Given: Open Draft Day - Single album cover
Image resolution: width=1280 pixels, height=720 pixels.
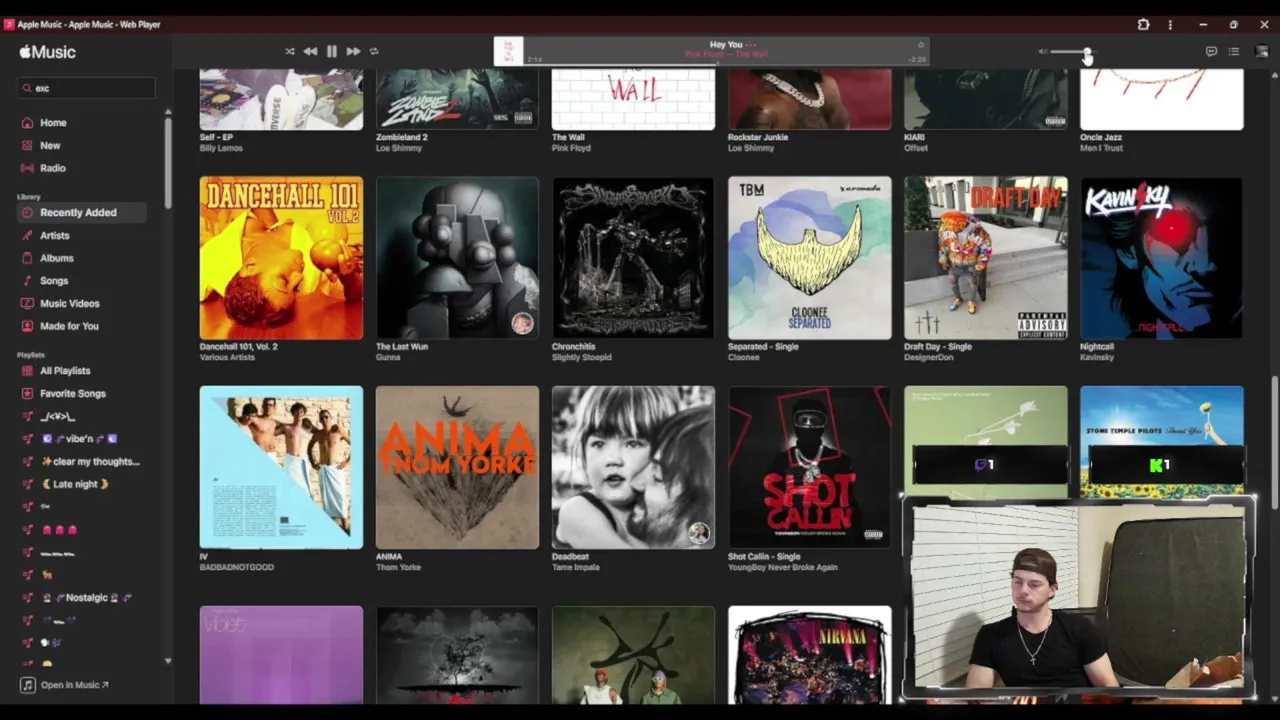Looking at the screenshot, I should (x=986, y=258).
